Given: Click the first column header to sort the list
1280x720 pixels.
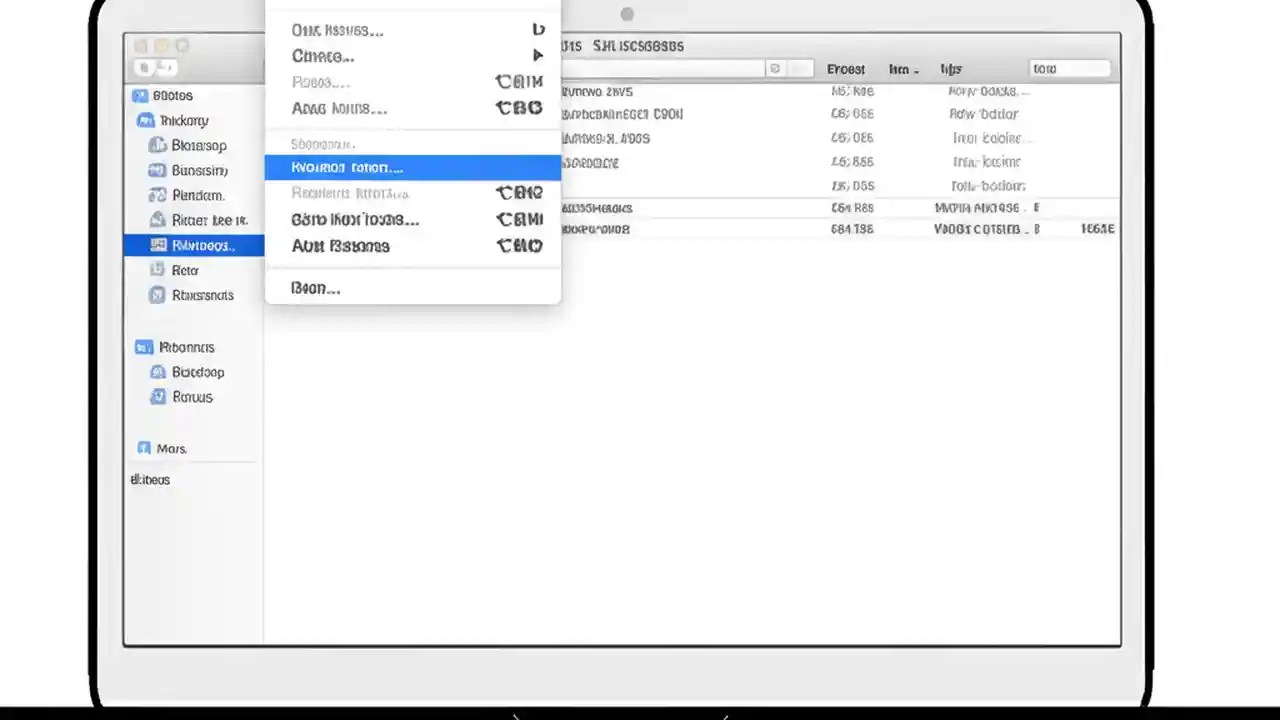Looking at the screenshot, I should 846,69.
